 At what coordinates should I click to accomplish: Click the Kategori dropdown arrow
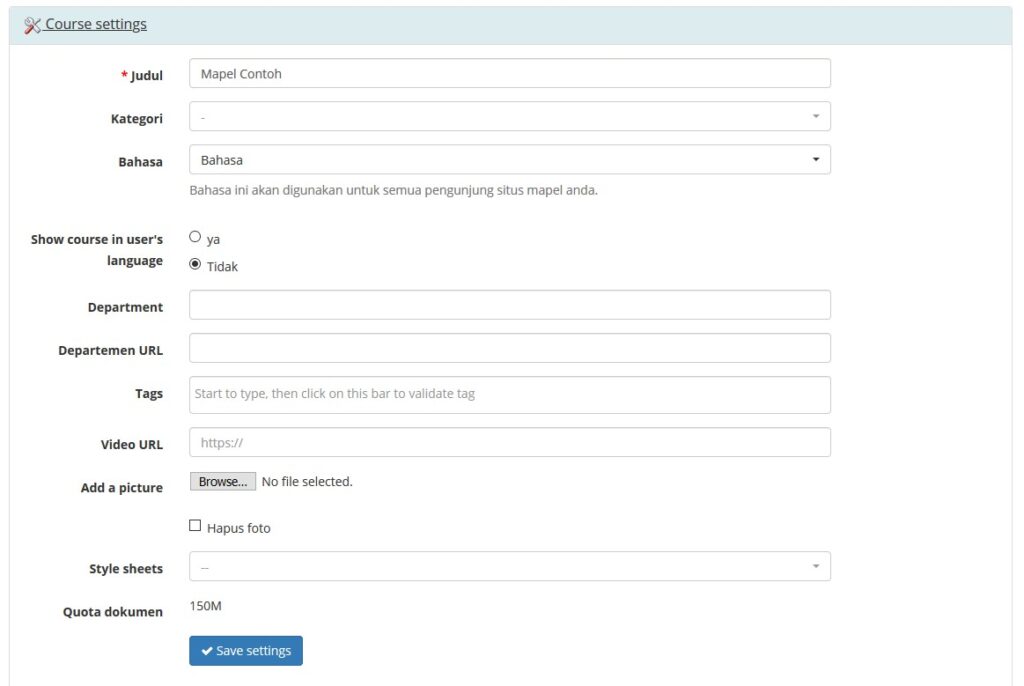click(815, 116)
